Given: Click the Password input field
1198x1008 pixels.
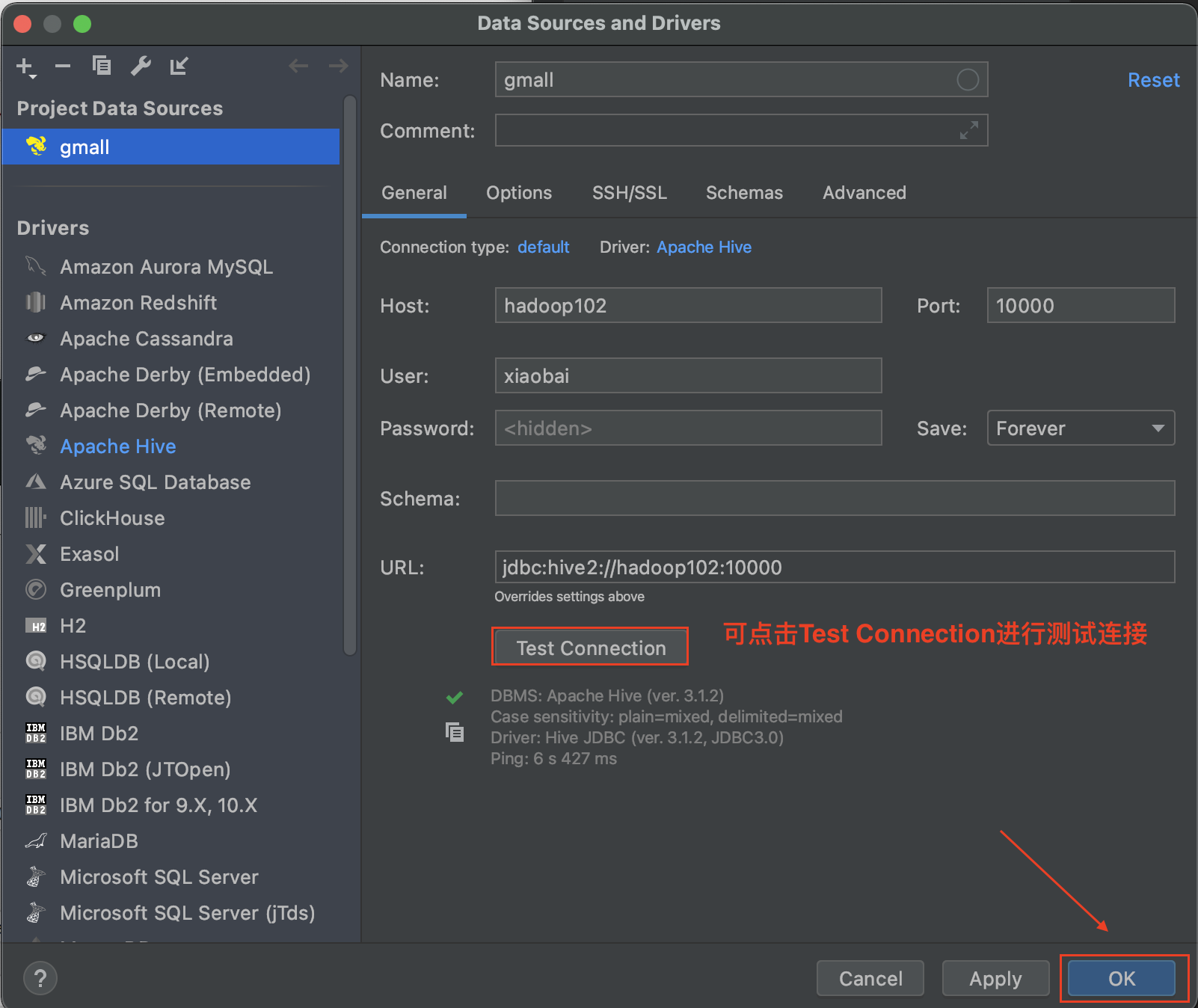Looking at the screenshot, I should 688,428.
